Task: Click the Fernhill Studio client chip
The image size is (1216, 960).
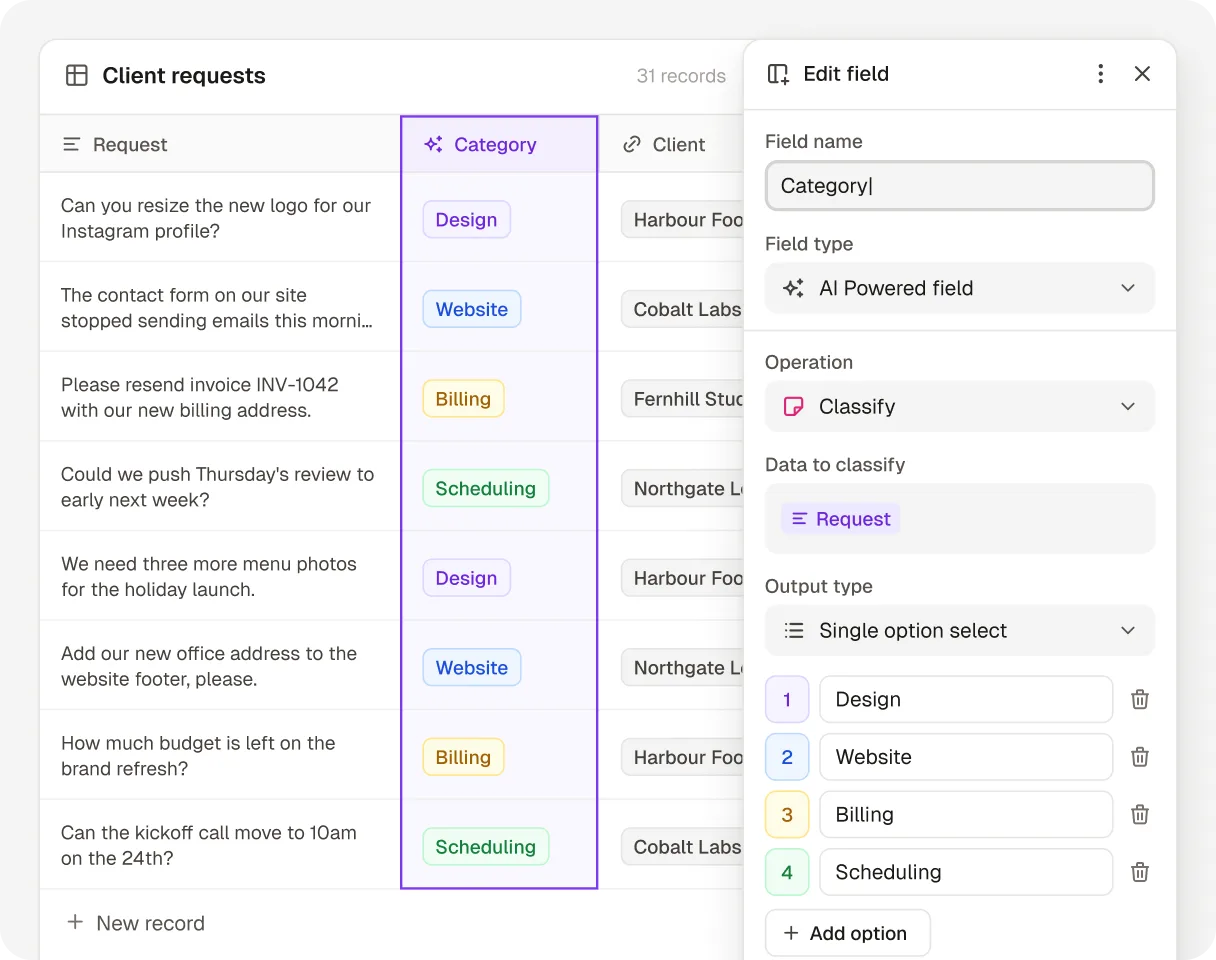Action: (x=683, y=399)
